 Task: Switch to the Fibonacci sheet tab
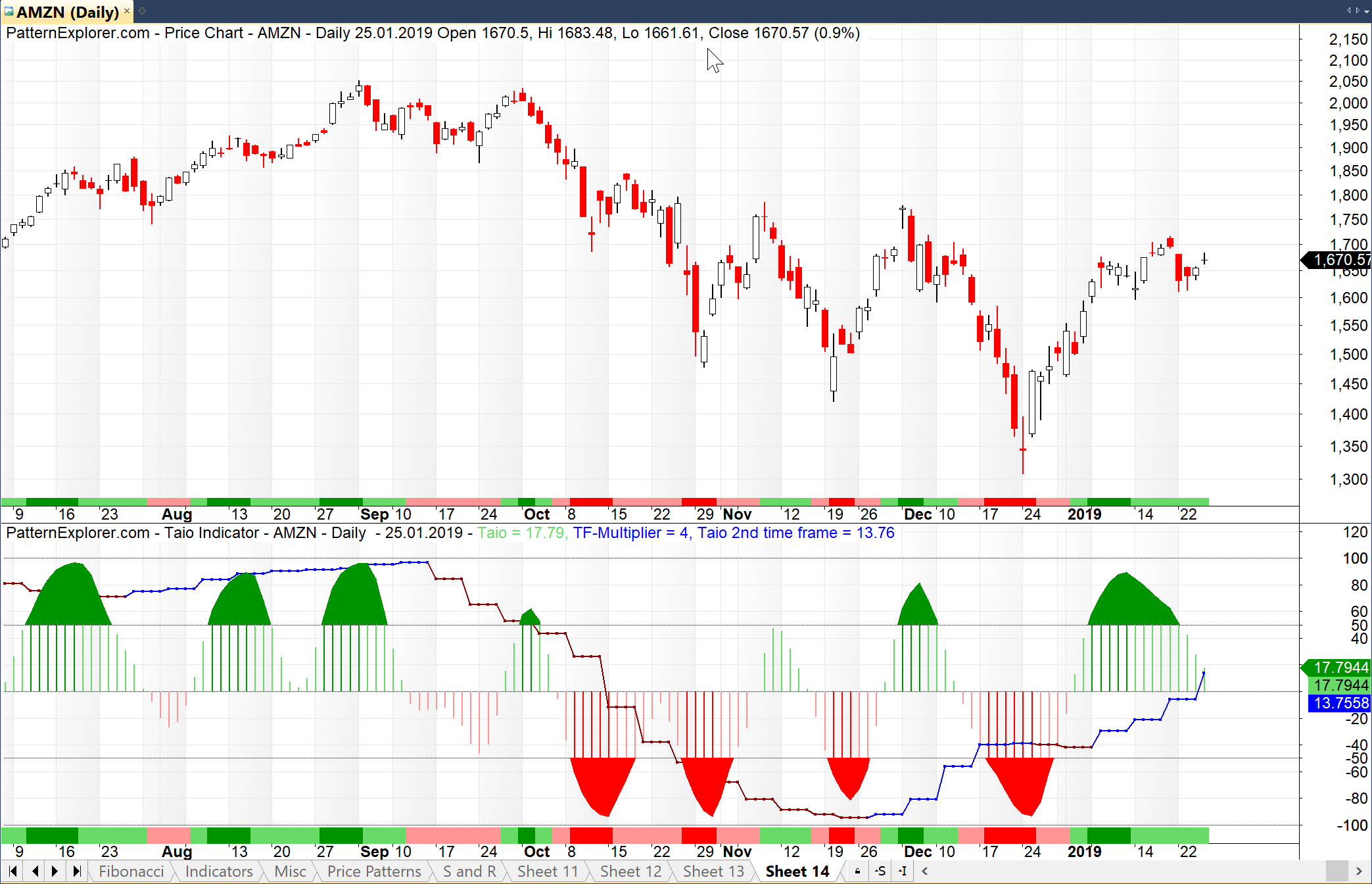click(x=131, y=872)
